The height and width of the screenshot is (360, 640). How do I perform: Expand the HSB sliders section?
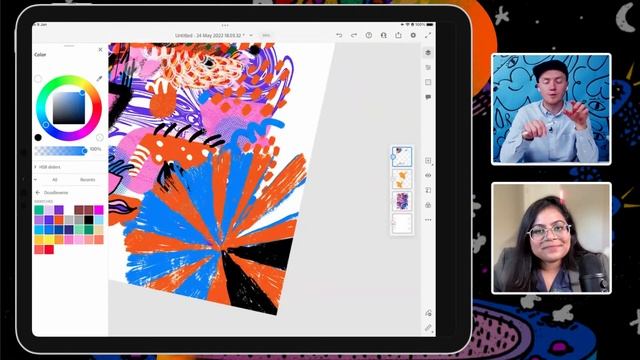point(47,167)
